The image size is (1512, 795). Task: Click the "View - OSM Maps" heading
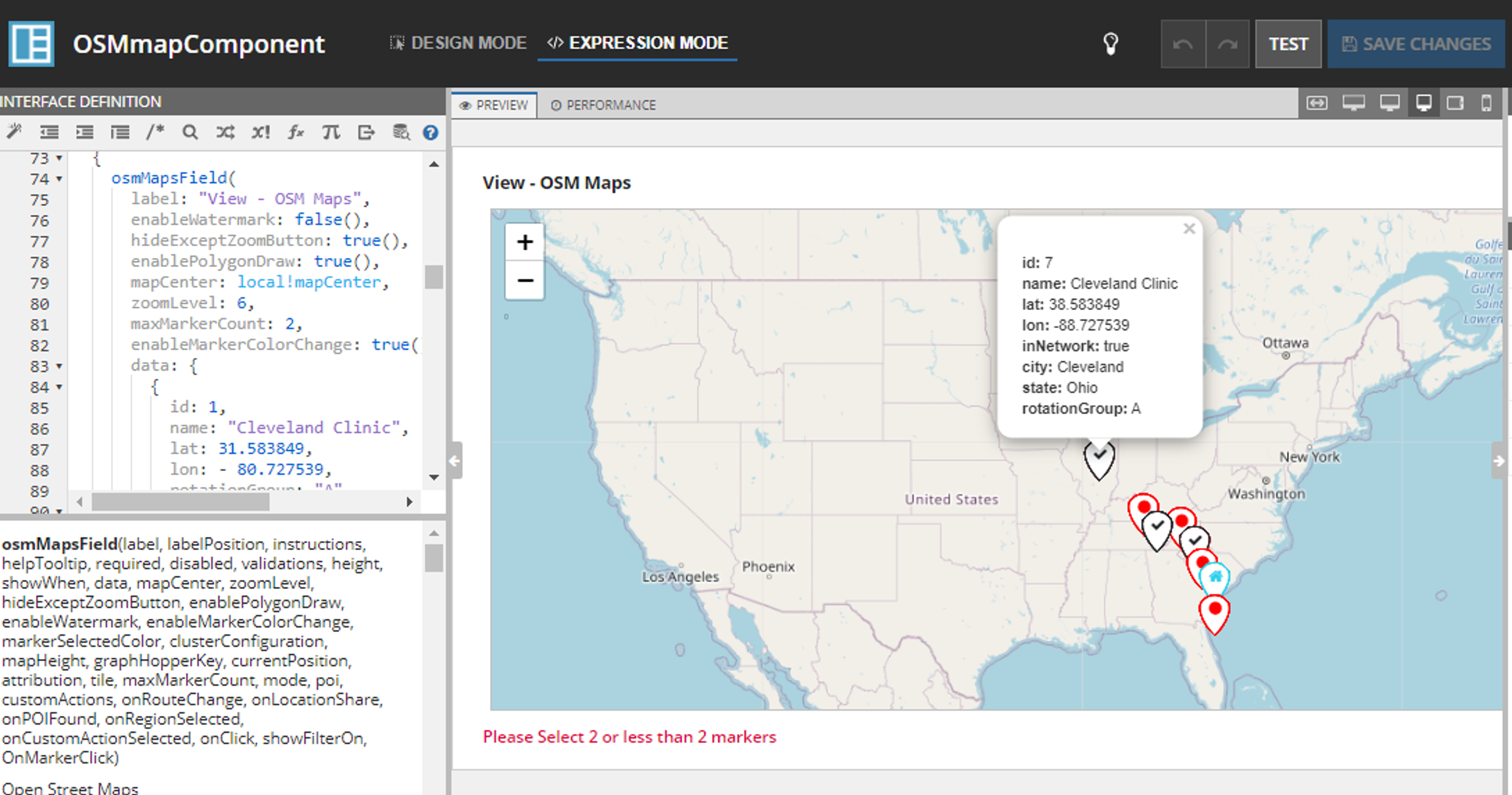click(556, 183)
